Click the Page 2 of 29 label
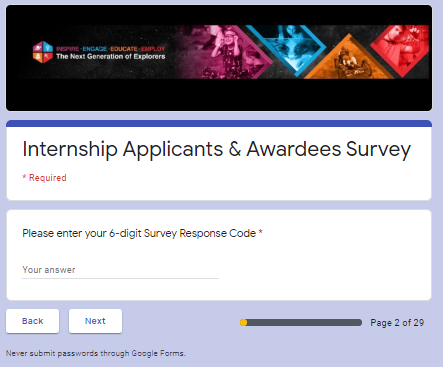Screen dimensions: 443x367 coord(397,323)
